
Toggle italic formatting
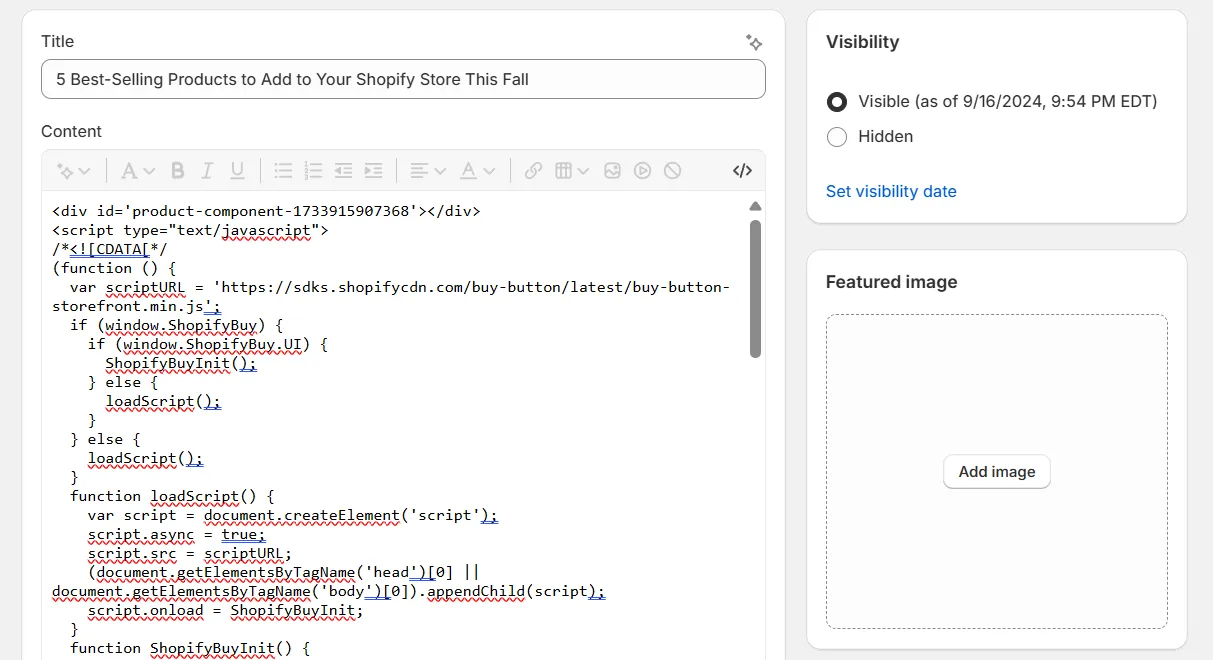click(x=207, y=171)
